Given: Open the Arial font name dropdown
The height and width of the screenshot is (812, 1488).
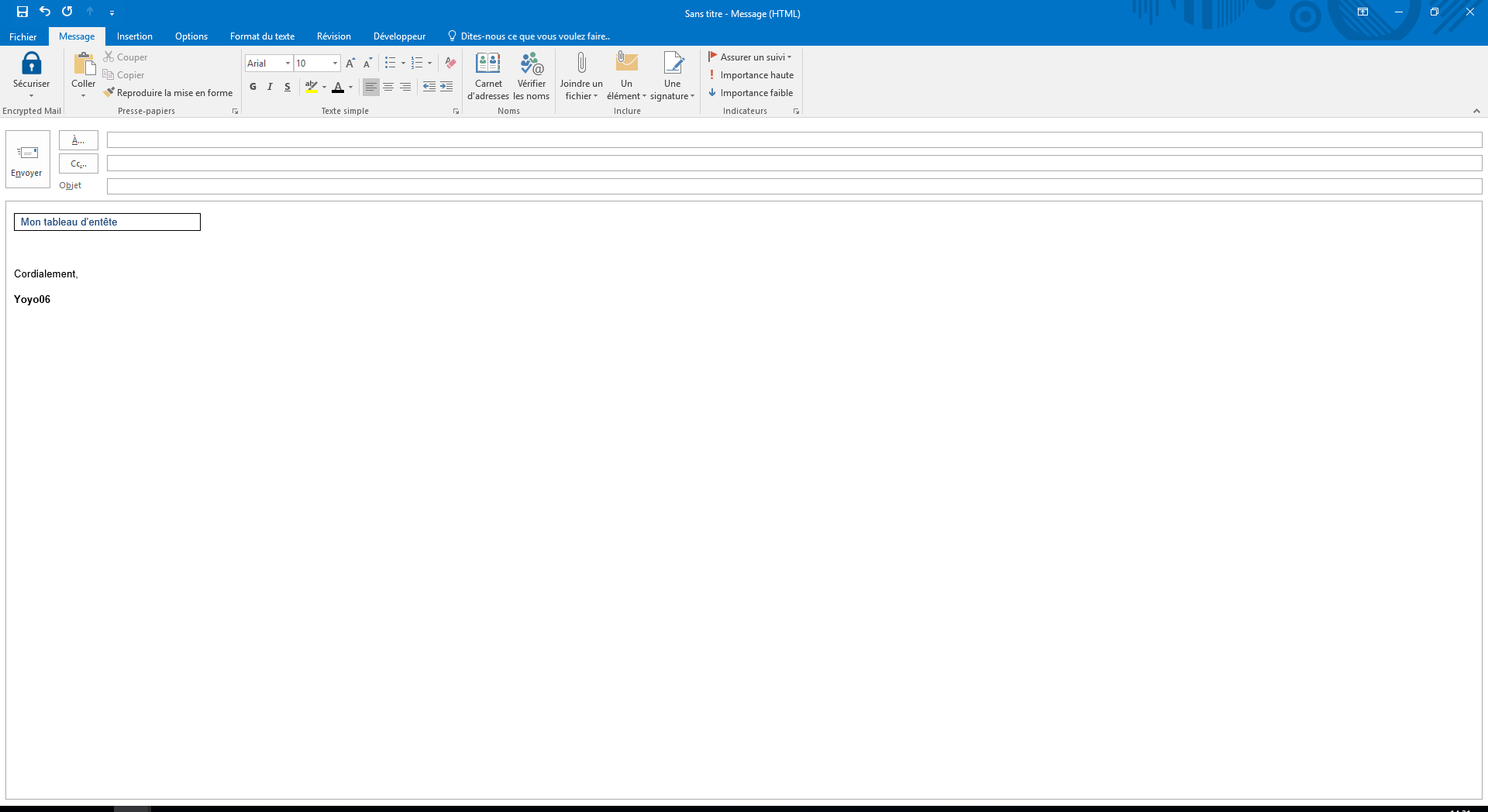Looking at the screenshot, I should [x=288, y=64].
